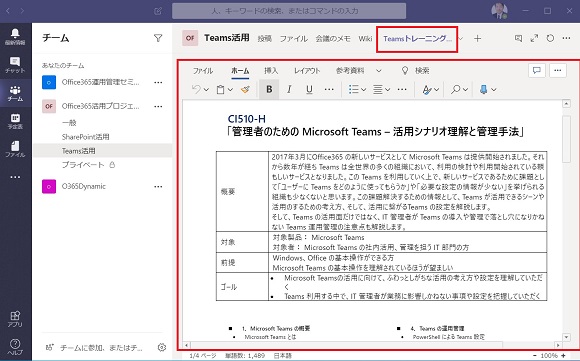This screenshot has width=580, height=361.
Task: Click the bullet list icon
Action: pos(354,89)
